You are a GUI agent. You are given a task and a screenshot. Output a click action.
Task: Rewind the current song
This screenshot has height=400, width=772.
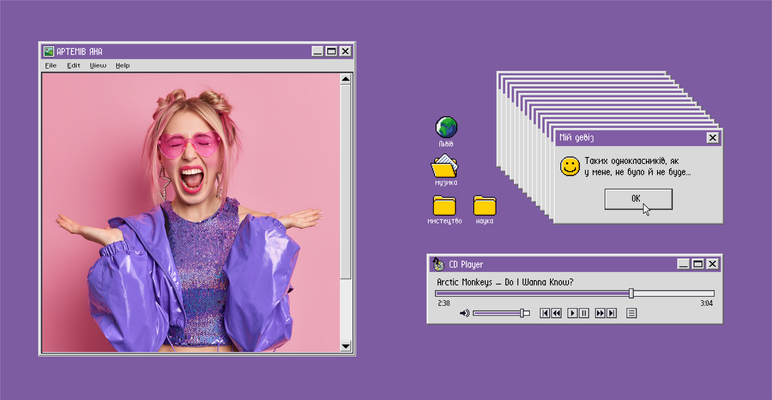(x=556, y=313)
